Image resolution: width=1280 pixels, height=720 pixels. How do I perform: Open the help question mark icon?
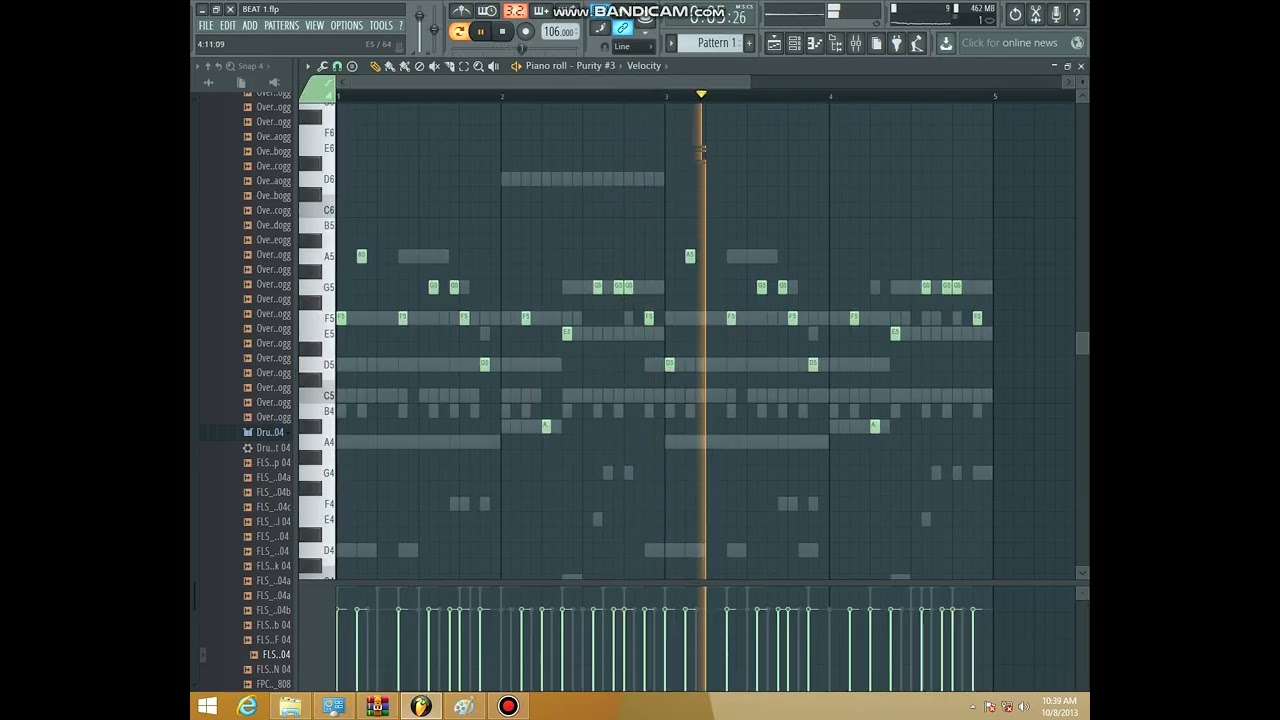(x=1076, y=14)
